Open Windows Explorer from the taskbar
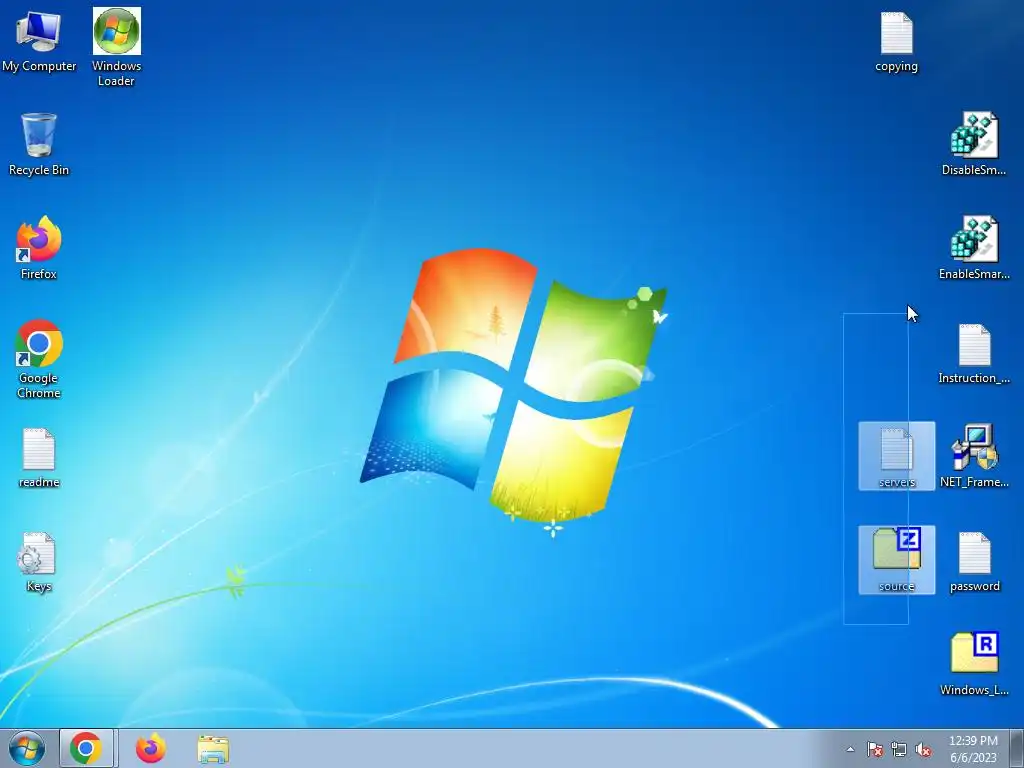 [213, 748]
